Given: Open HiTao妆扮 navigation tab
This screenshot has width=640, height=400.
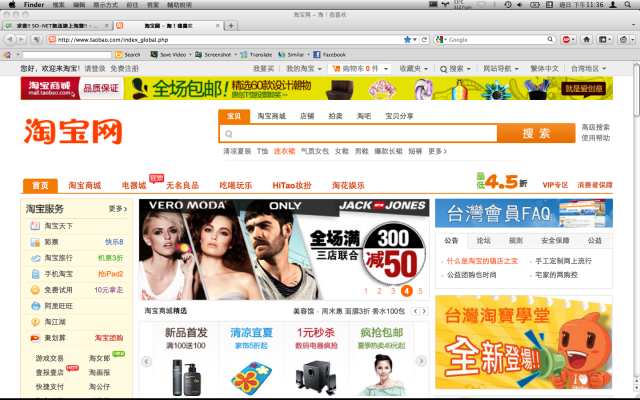Looking at the screenshot, I should (x=292, y=185).
